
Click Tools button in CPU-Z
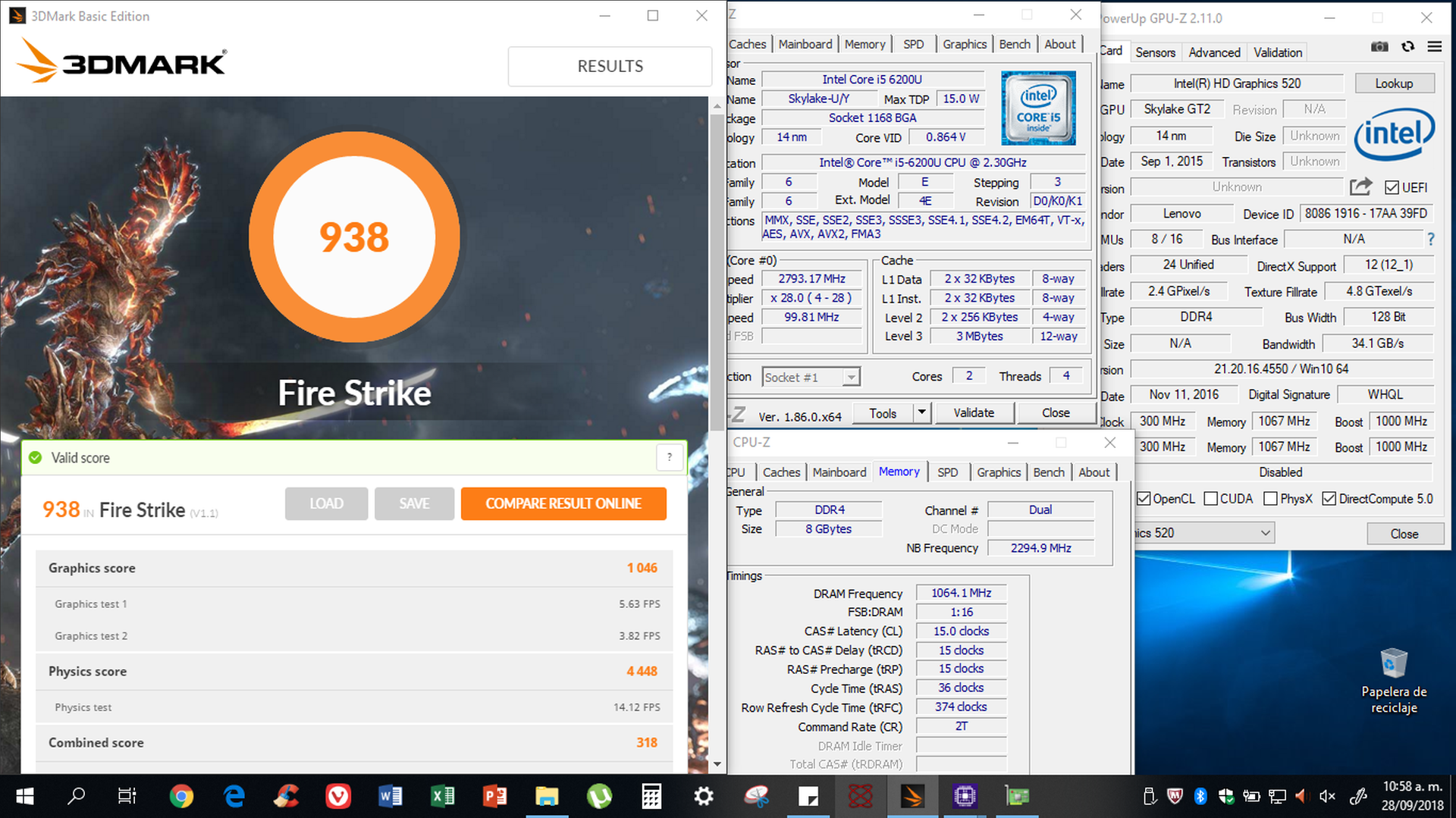[883, 413]
